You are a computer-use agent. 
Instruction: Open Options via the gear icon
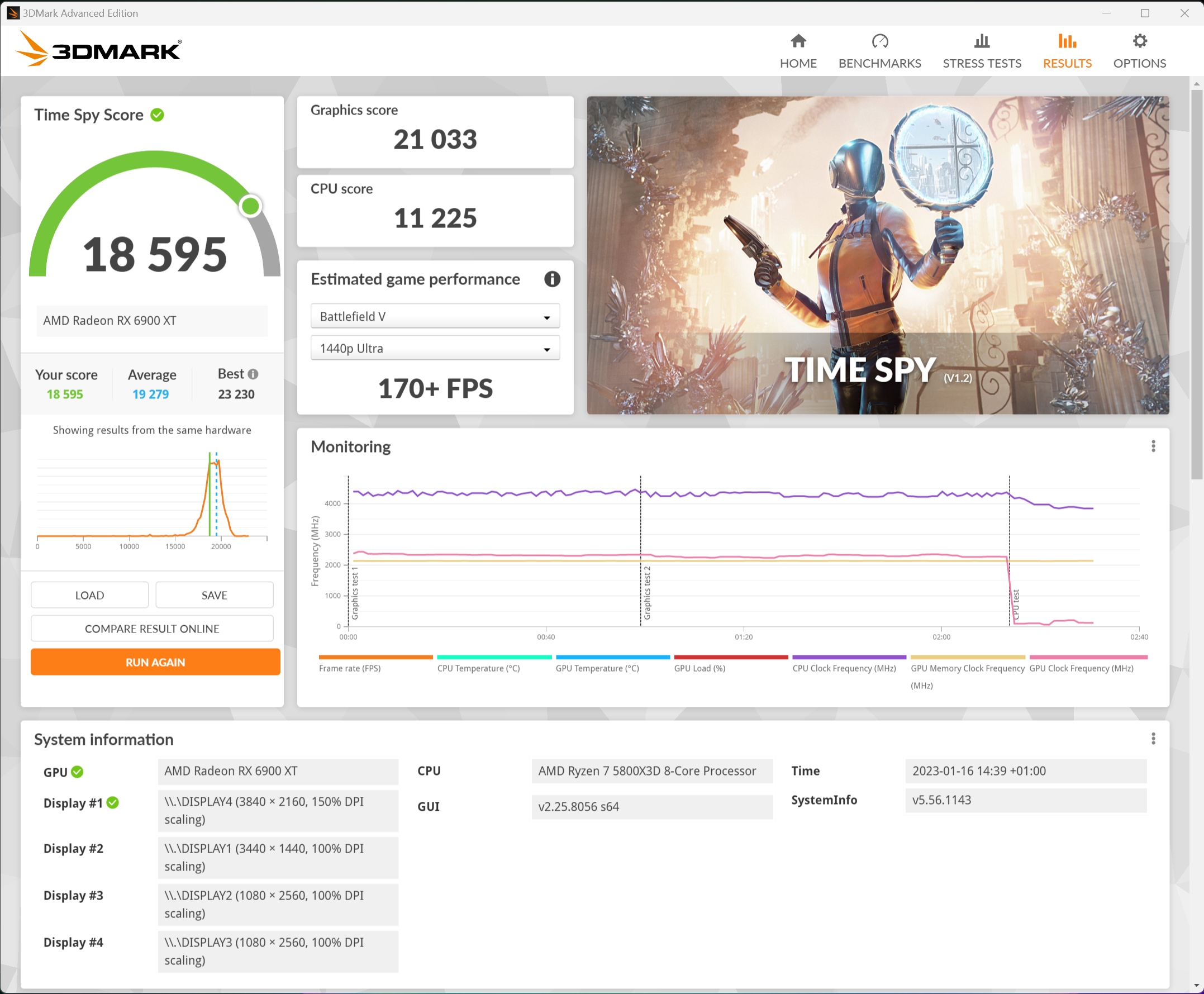[1139, 41]
